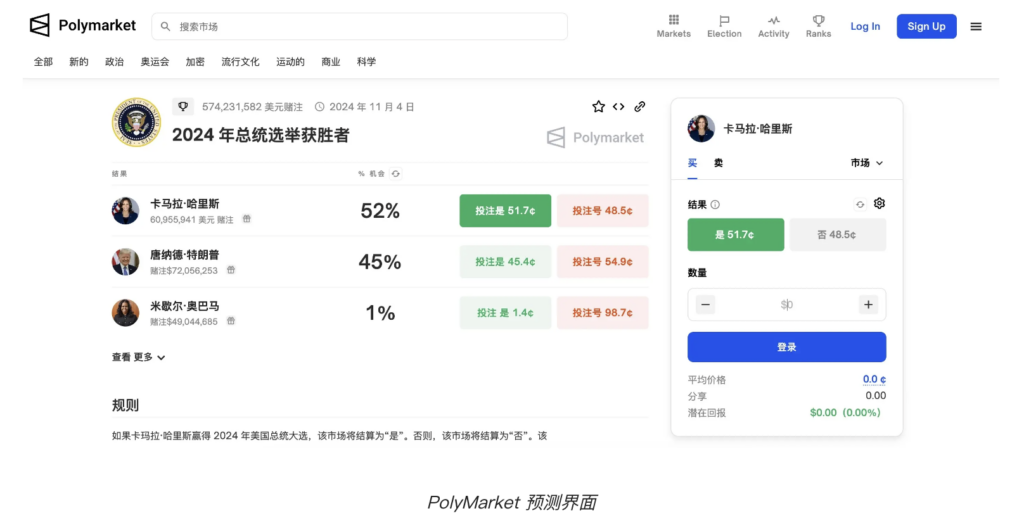Click the gift icon in 唐纳德·特朗普 row

[x=231, y=270]
